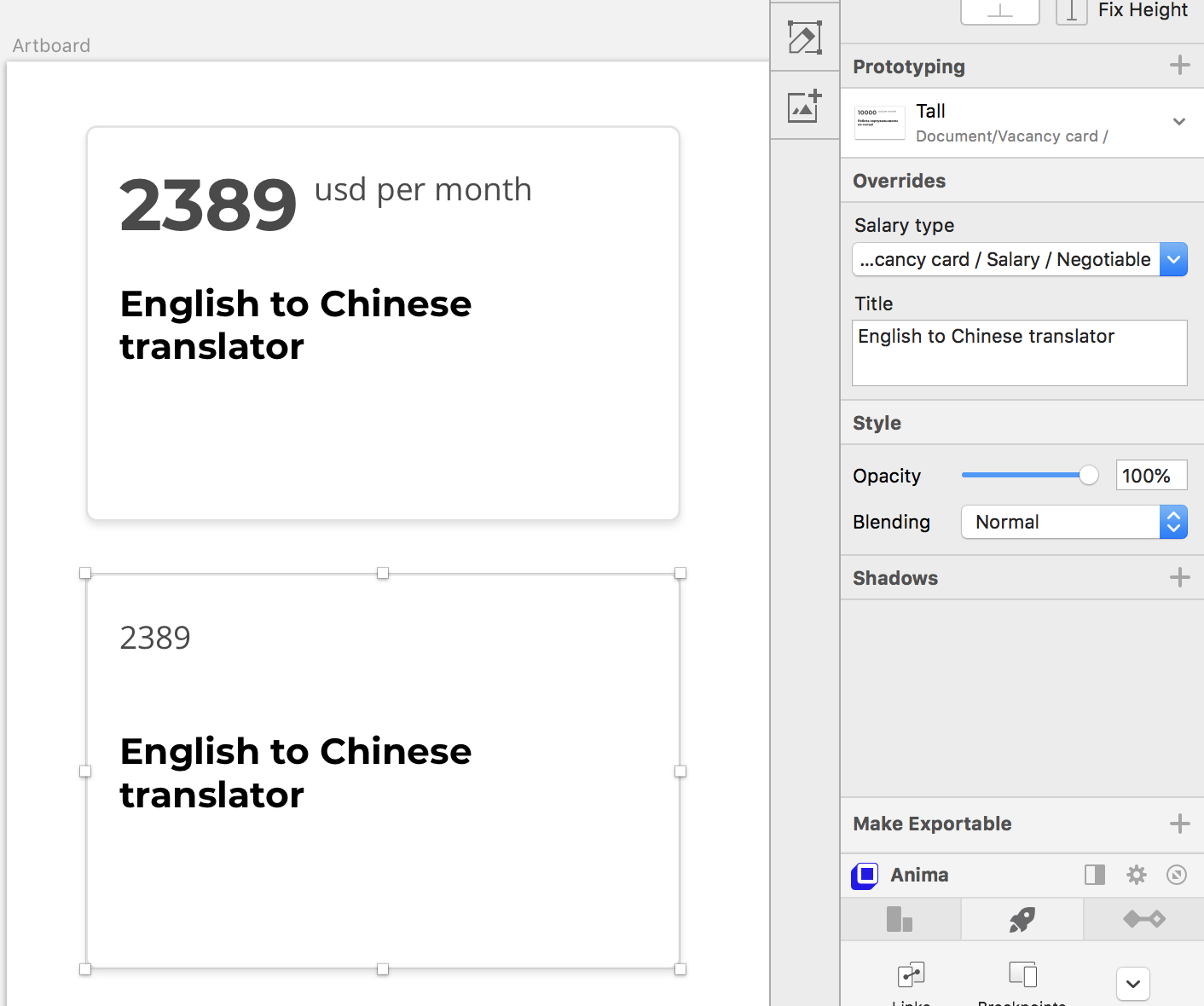Image resolution: width=1204 pixels, height=1006 pixels.
Task: Click the Opacity slider handle
Action: pos(1088,476)
